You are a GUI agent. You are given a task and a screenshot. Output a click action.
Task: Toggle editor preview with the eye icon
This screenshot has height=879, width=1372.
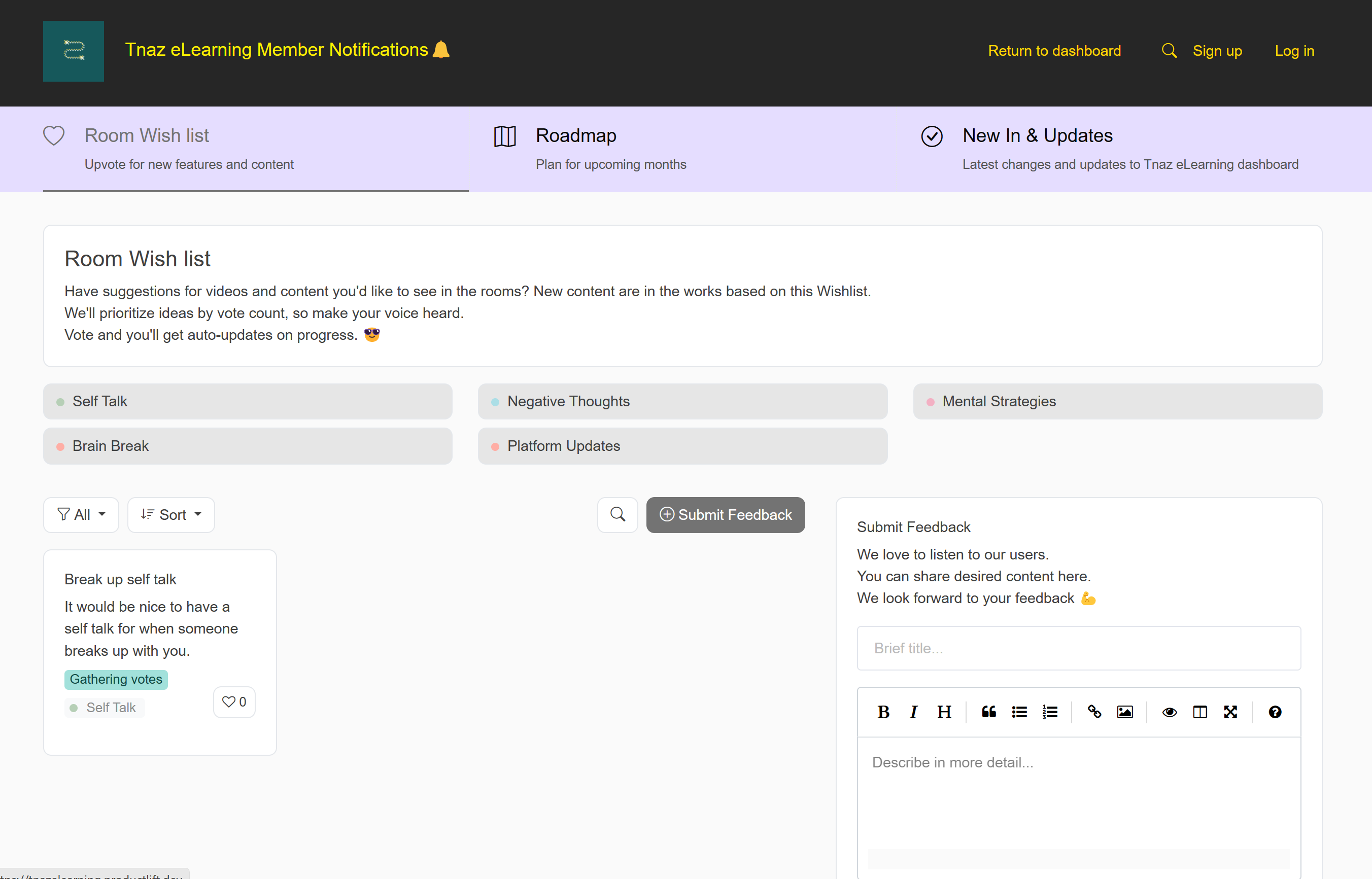(x=1170, y=712)
